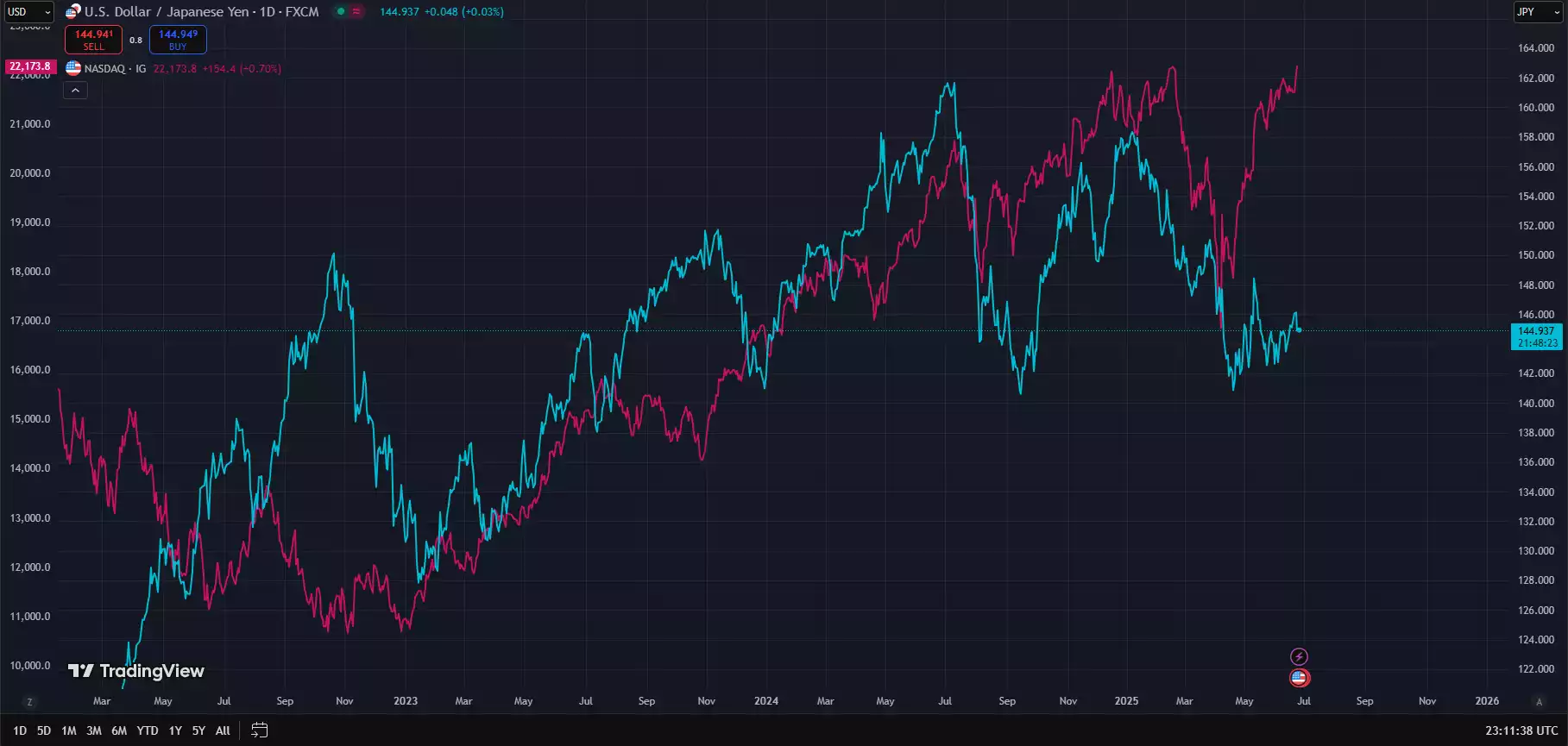This screenshot has width=1568, height=746.
Task: Select the YTD date range
Action: tap(148, 730)
